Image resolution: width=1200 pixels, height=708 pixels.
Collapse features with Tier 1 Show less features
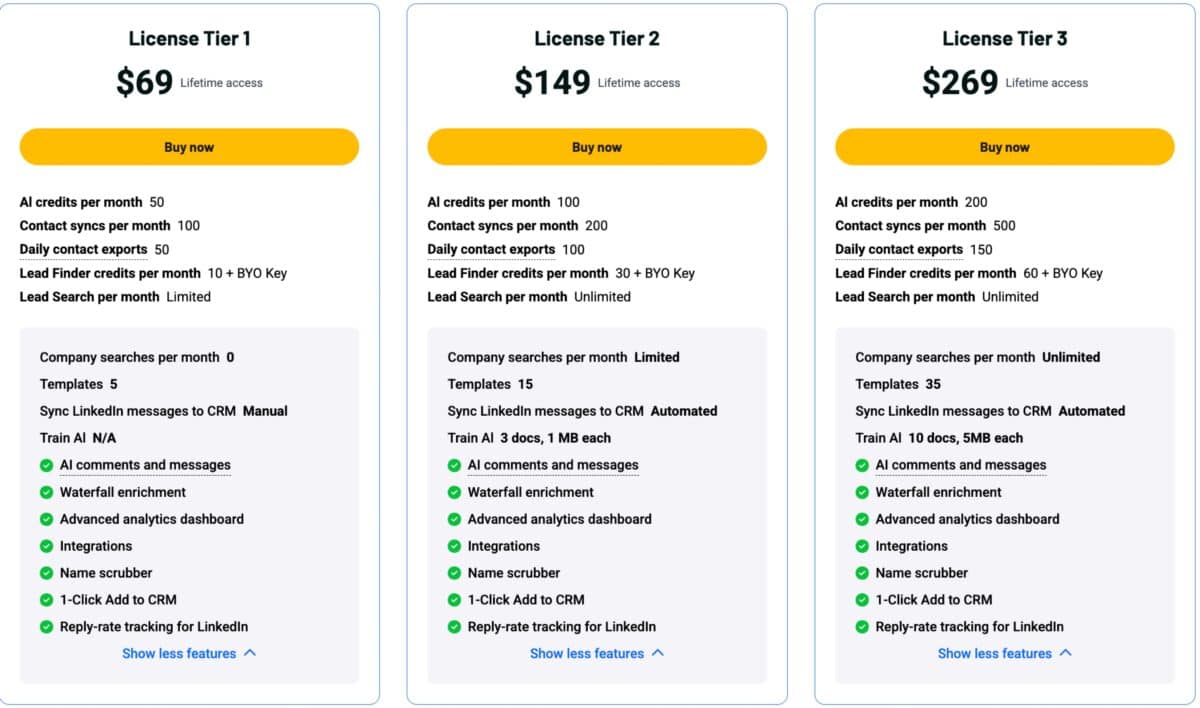click(189, 653)
